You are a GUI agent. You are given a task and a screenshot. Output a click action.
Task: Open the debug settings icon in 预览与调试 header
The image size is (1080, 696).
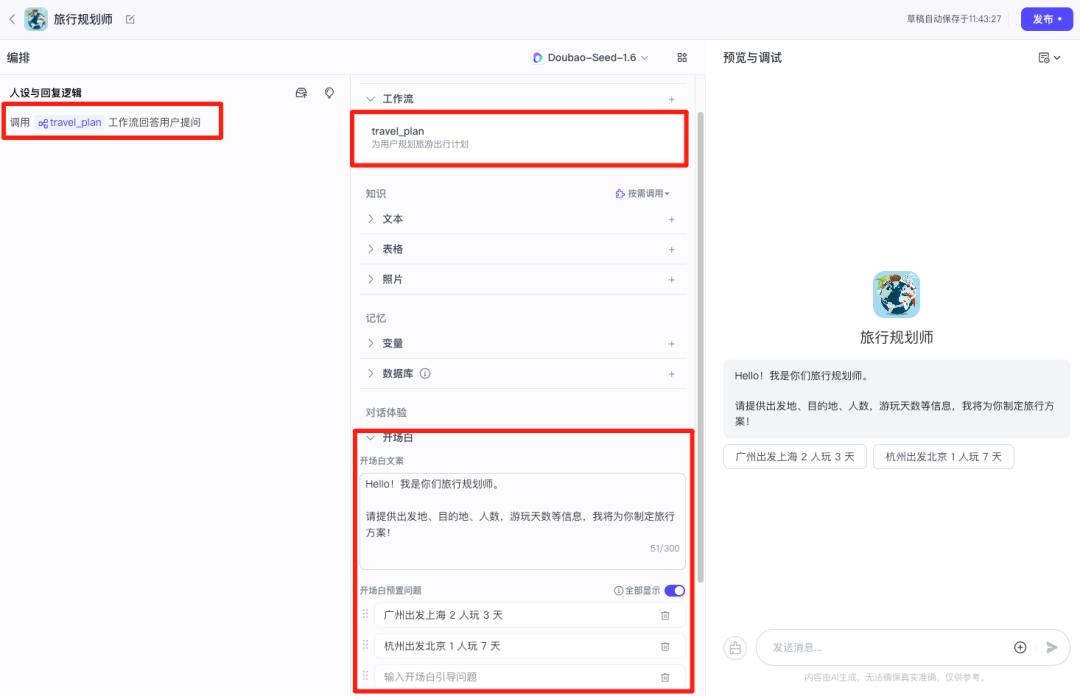click(x=1043, y=57)
